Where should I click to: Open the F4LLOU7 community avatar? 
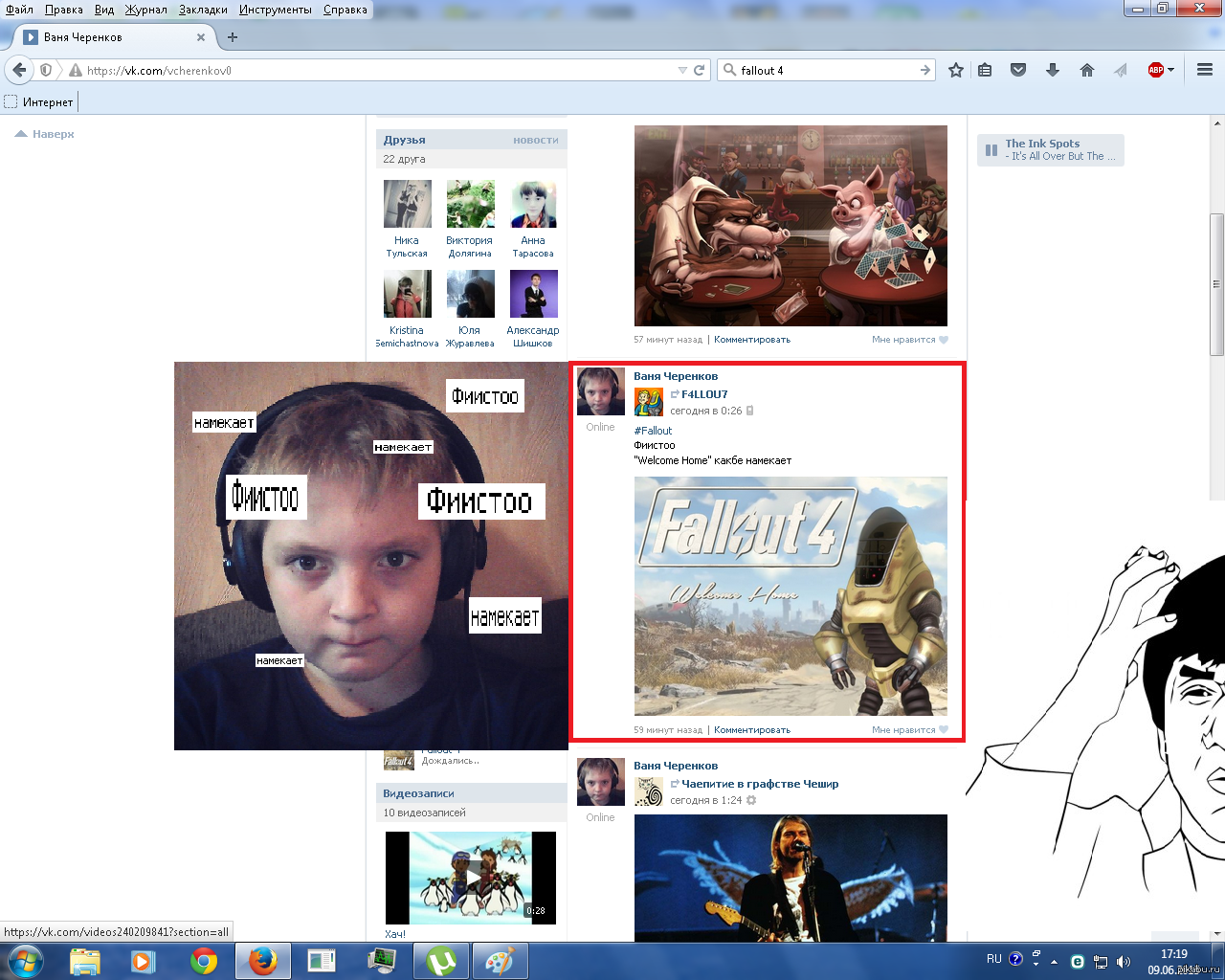click(649, 402)
